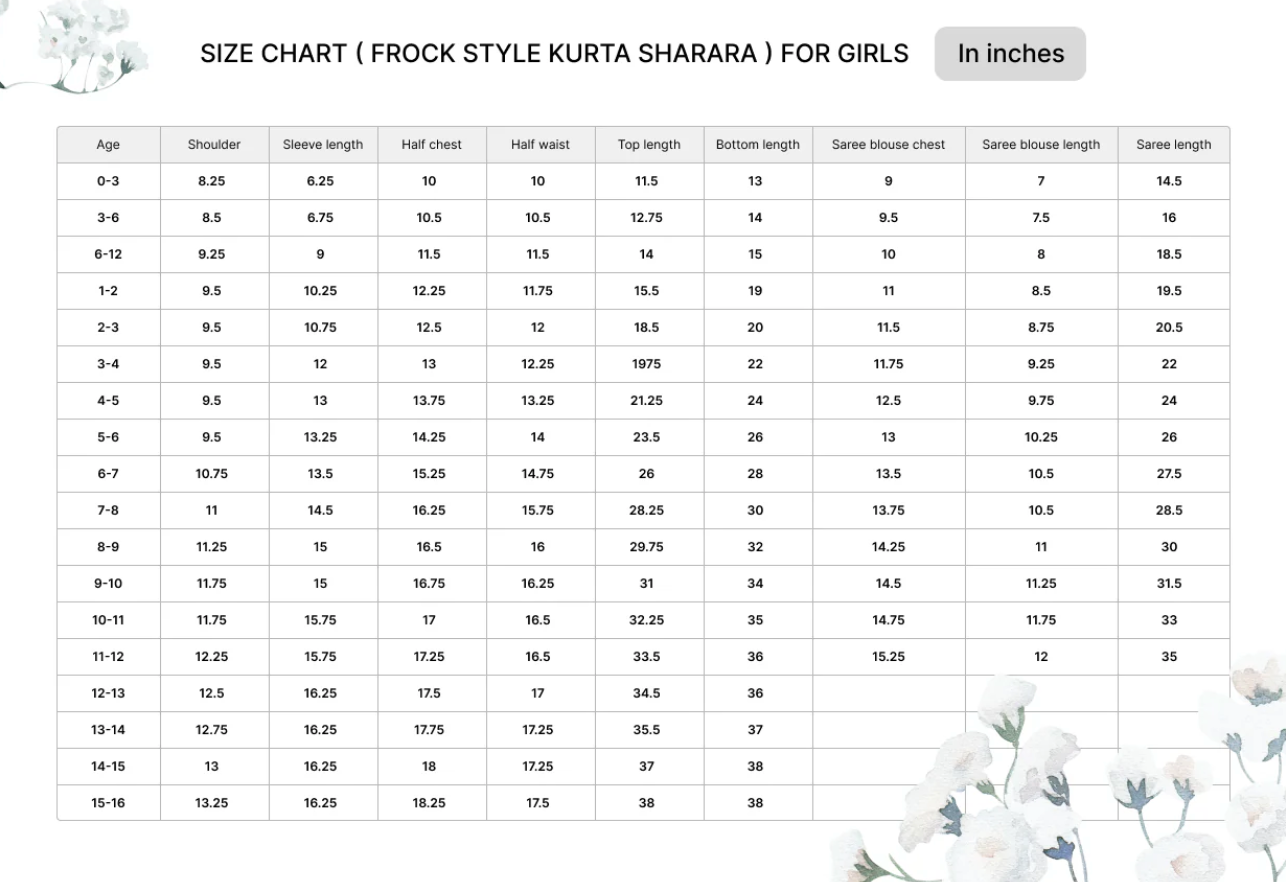The width and height of the screenshot is (1286, 882).
Task: Choose the Half chest column header
Action: tap(431, 145)
